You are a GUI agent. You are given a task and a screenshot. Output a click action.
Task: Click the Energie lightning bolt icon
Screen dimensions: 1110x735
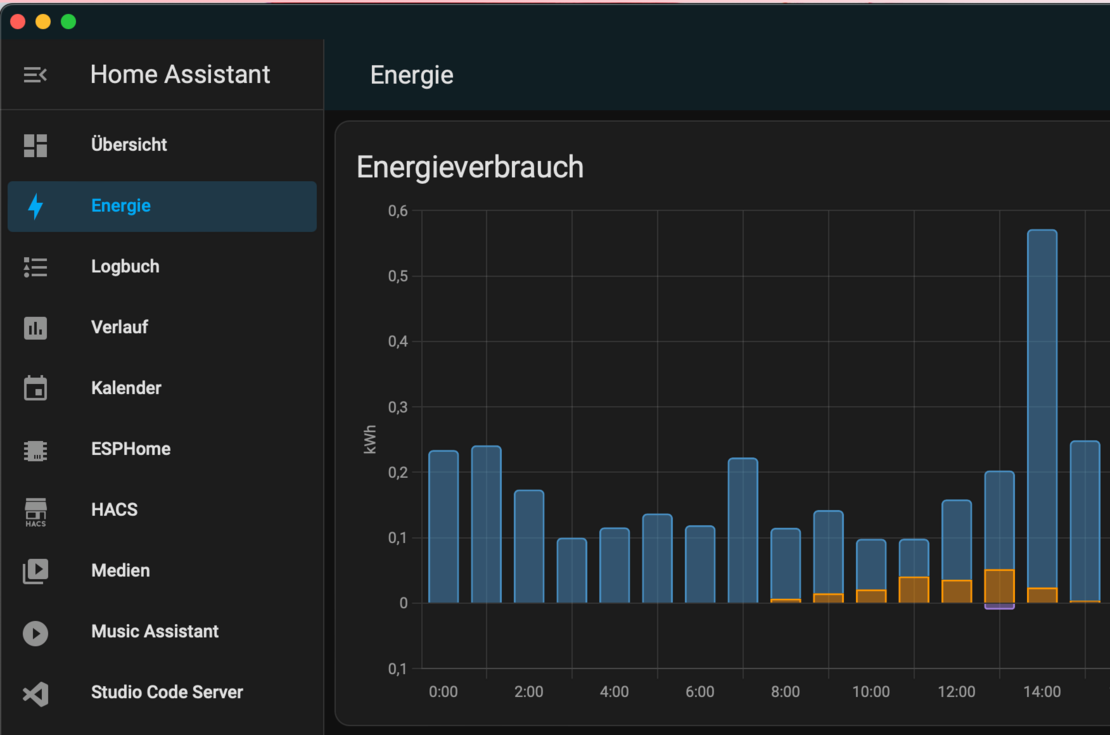(x=35, y=206)
